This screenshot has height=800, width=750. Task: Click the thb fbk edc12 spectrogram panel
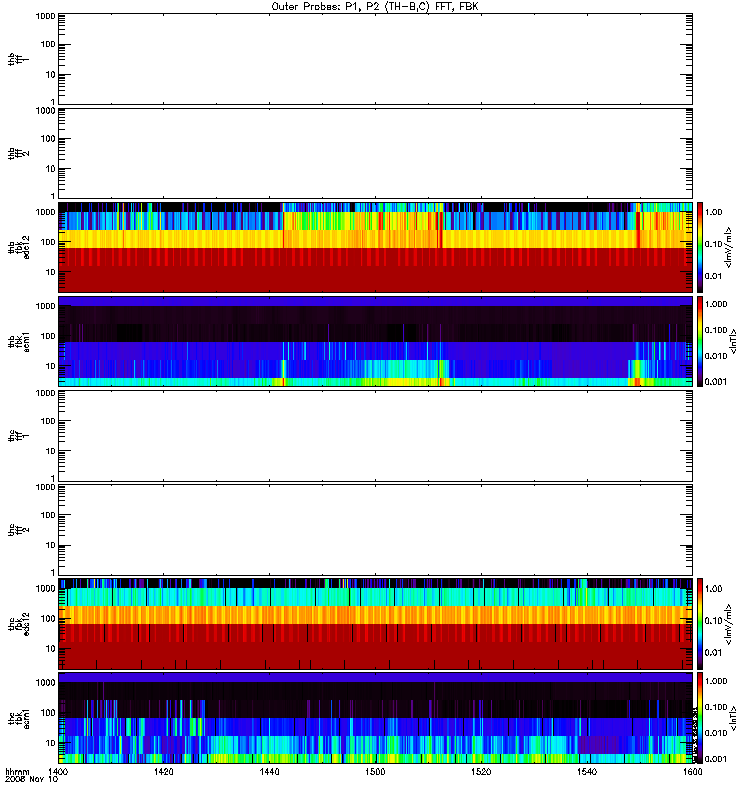pos(375,247)
